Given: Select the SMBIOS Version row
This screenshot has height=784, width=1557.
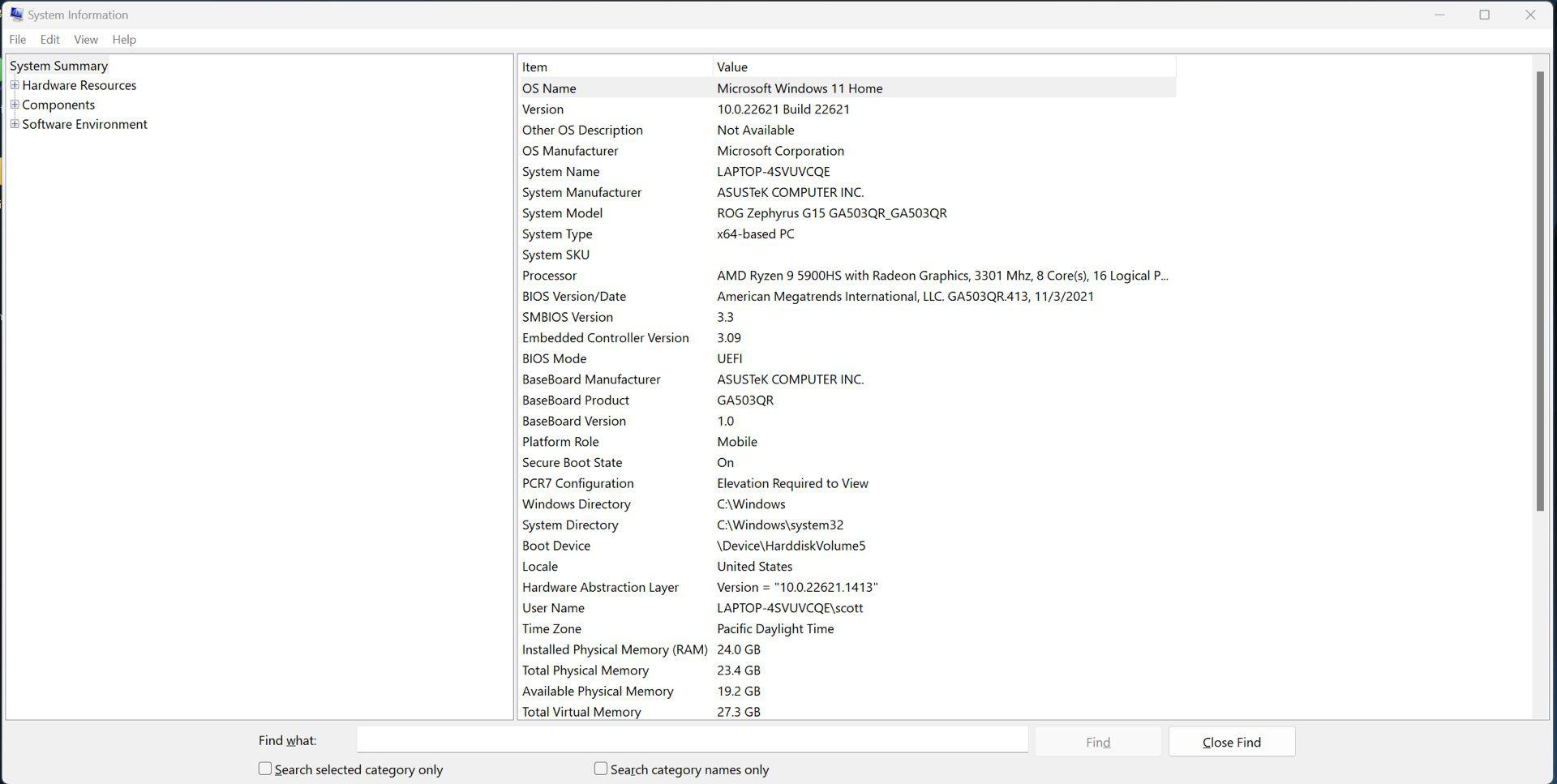Looking at the screenshot, I should (847, 317).
